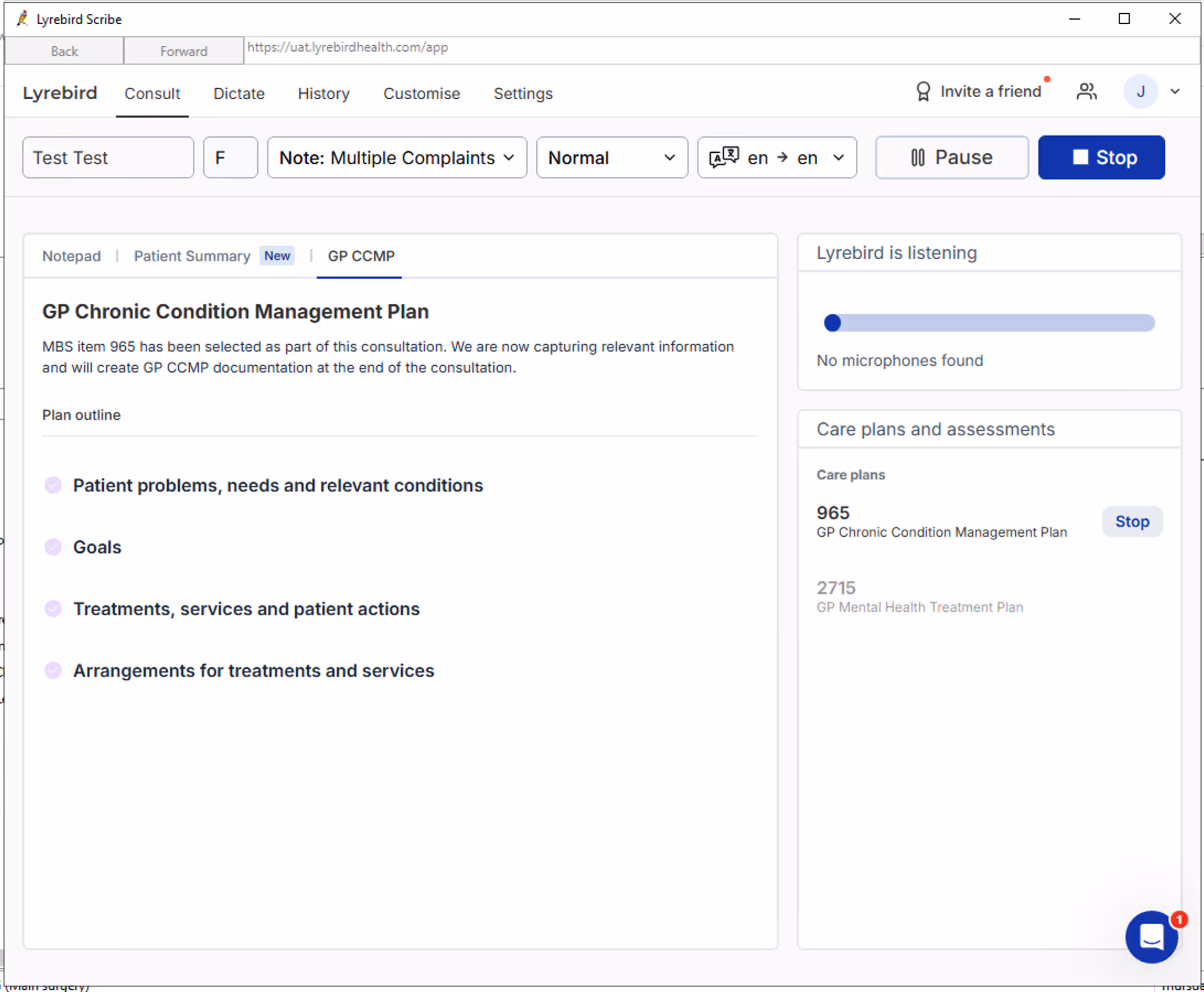Expand the account menu chevron

pyautogui.click(x=1175, y=92)
